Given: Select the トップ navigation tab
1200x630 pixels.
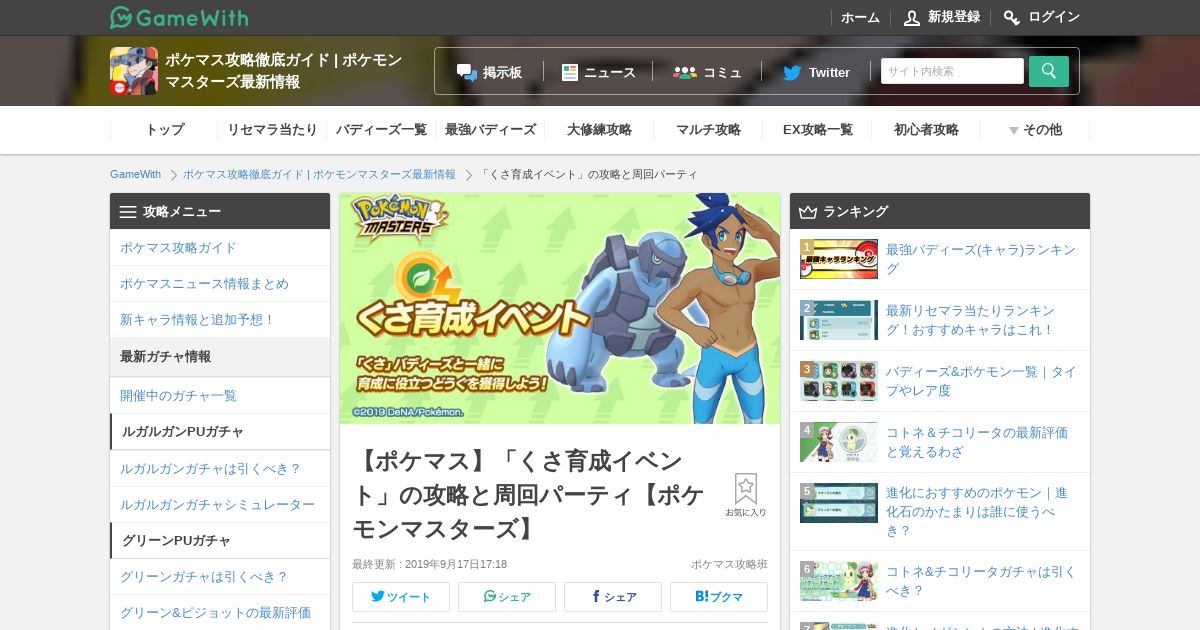Looking at the screenshot, I should coord(164,130).
